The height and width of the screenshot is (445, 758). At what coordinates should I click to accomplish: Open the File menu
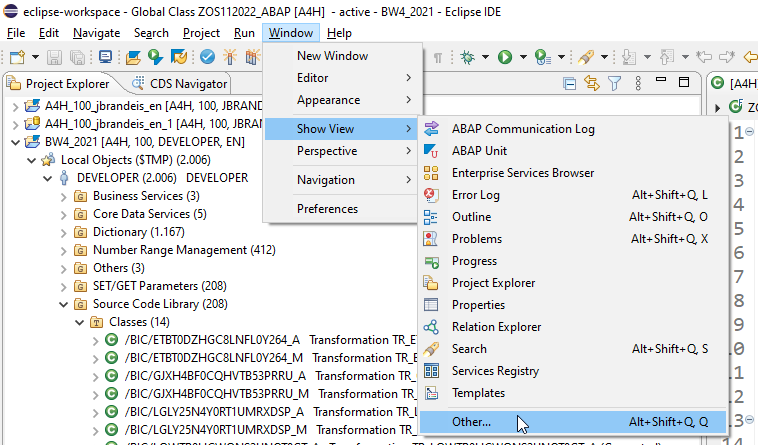coord(16,33)
